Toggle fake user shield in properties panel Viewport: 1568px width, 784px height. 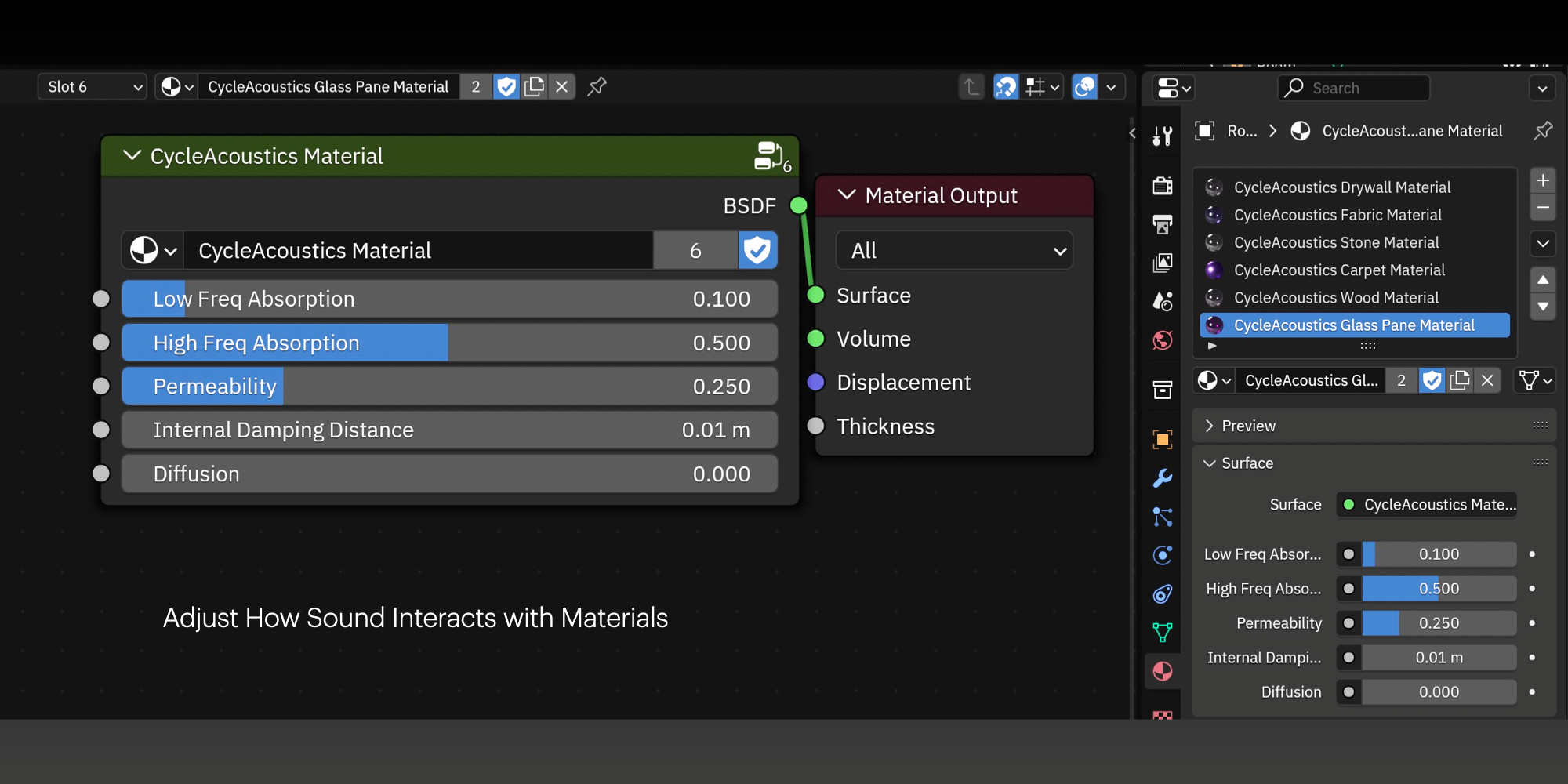1432,380
